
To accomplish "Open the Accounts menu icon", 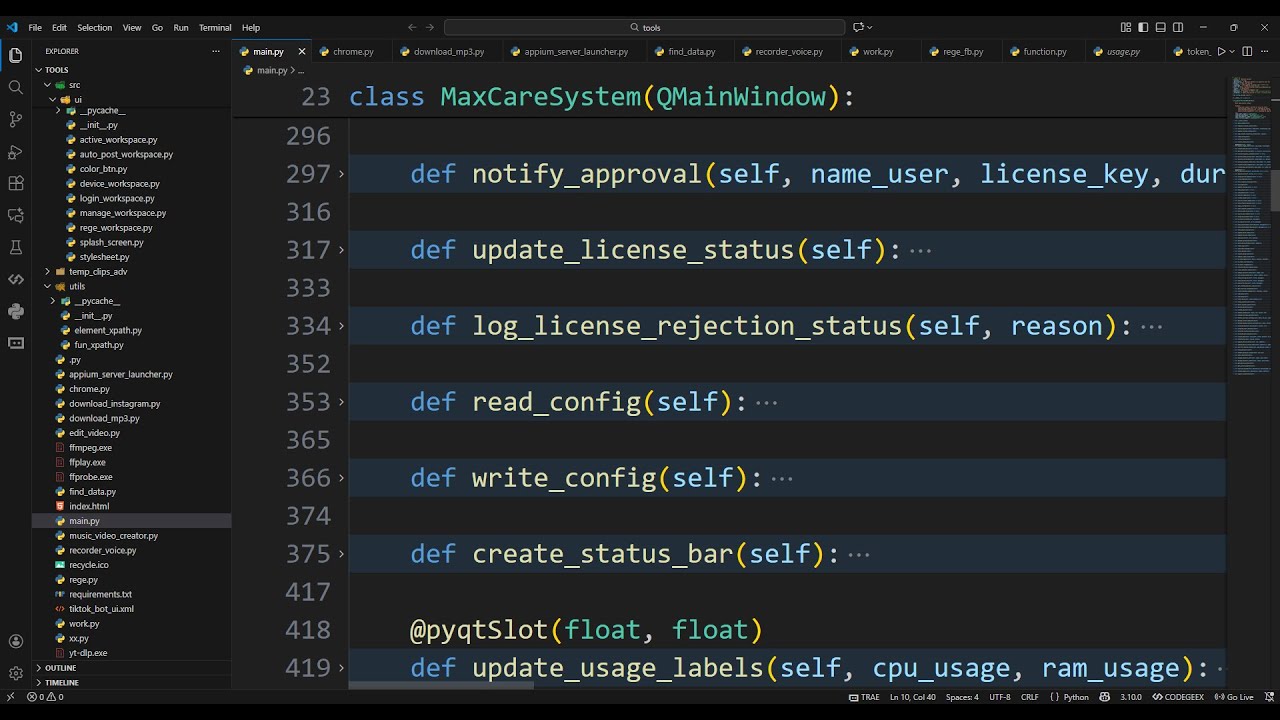I will pyautogui.click(x=15, y=641).
